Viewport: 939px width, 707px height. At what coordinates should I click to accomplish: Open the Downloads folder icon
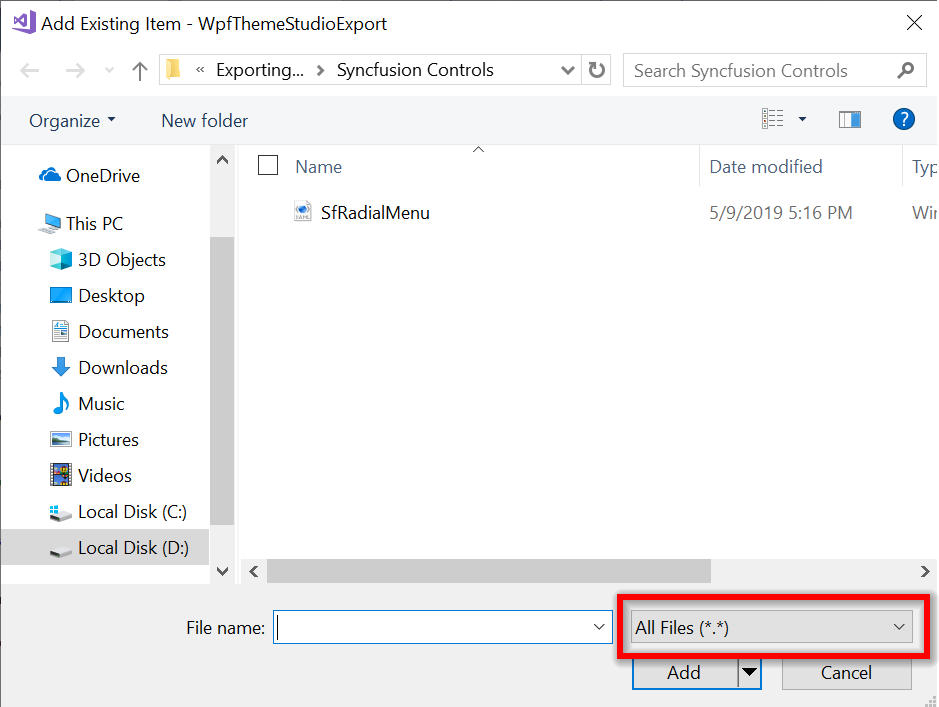(x=61, y=367)
